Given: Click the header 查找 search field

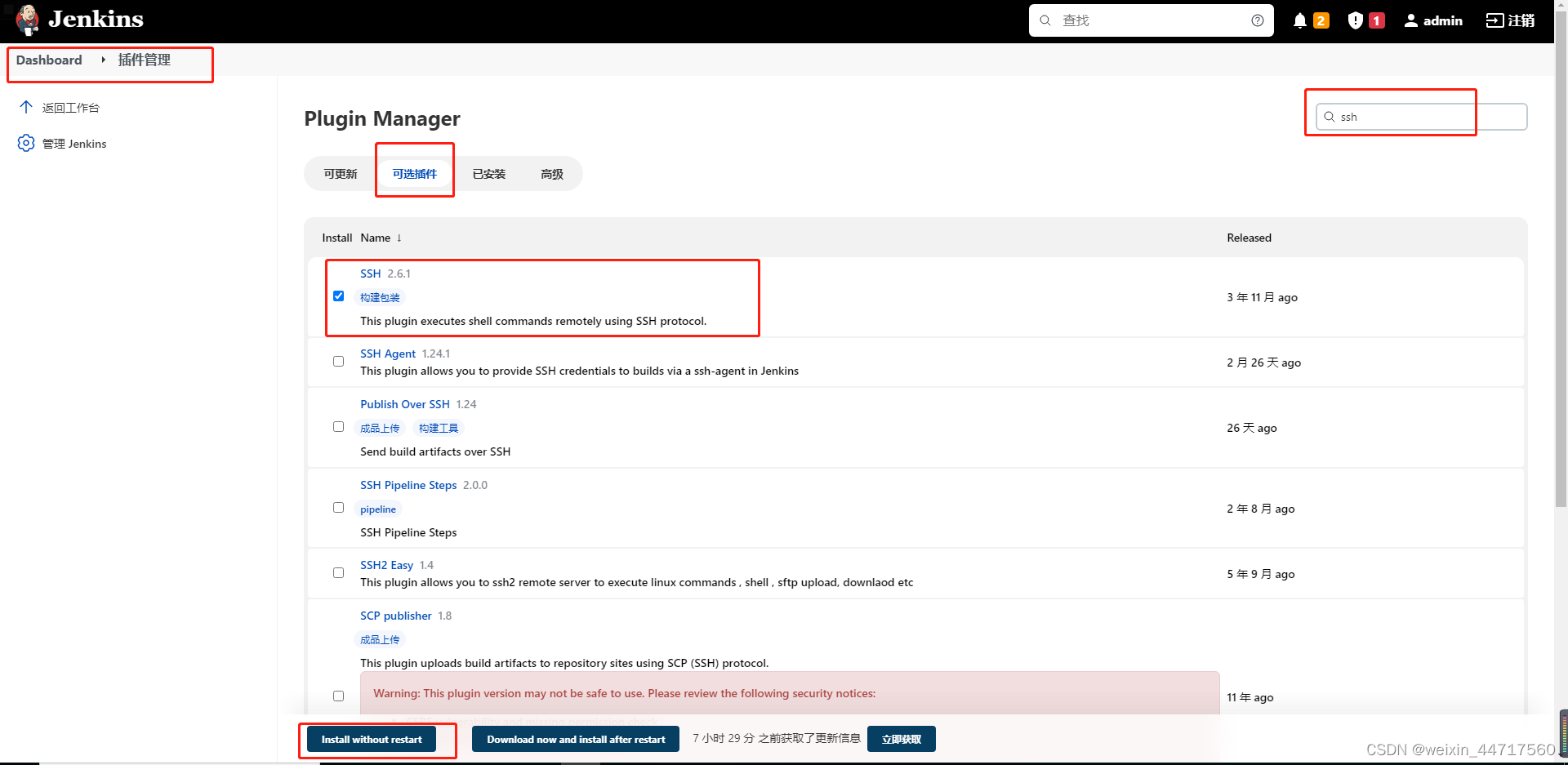Looking at the screenshot, I should (x=1151, y=20).
